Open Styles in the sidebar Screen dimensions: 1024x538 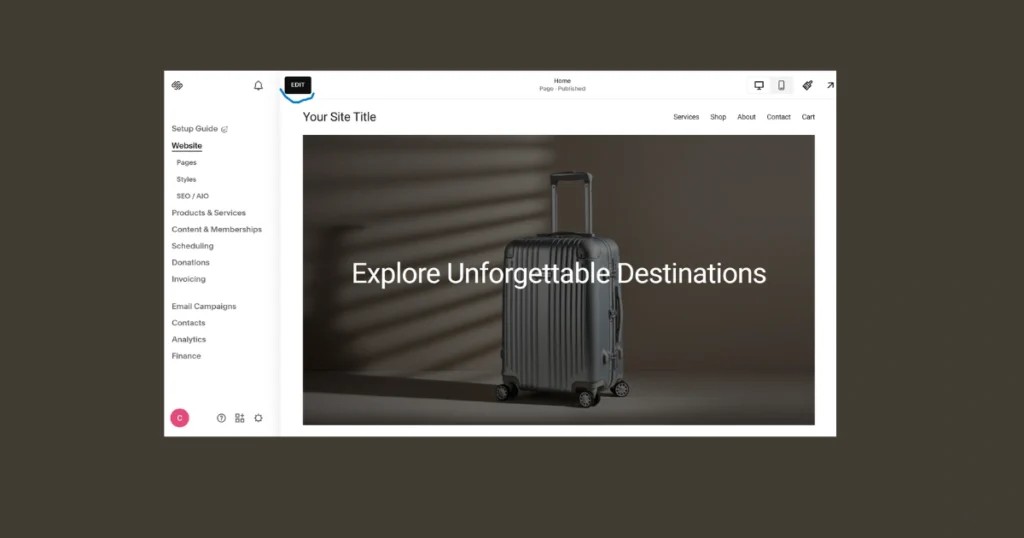(x=186, y=179)
